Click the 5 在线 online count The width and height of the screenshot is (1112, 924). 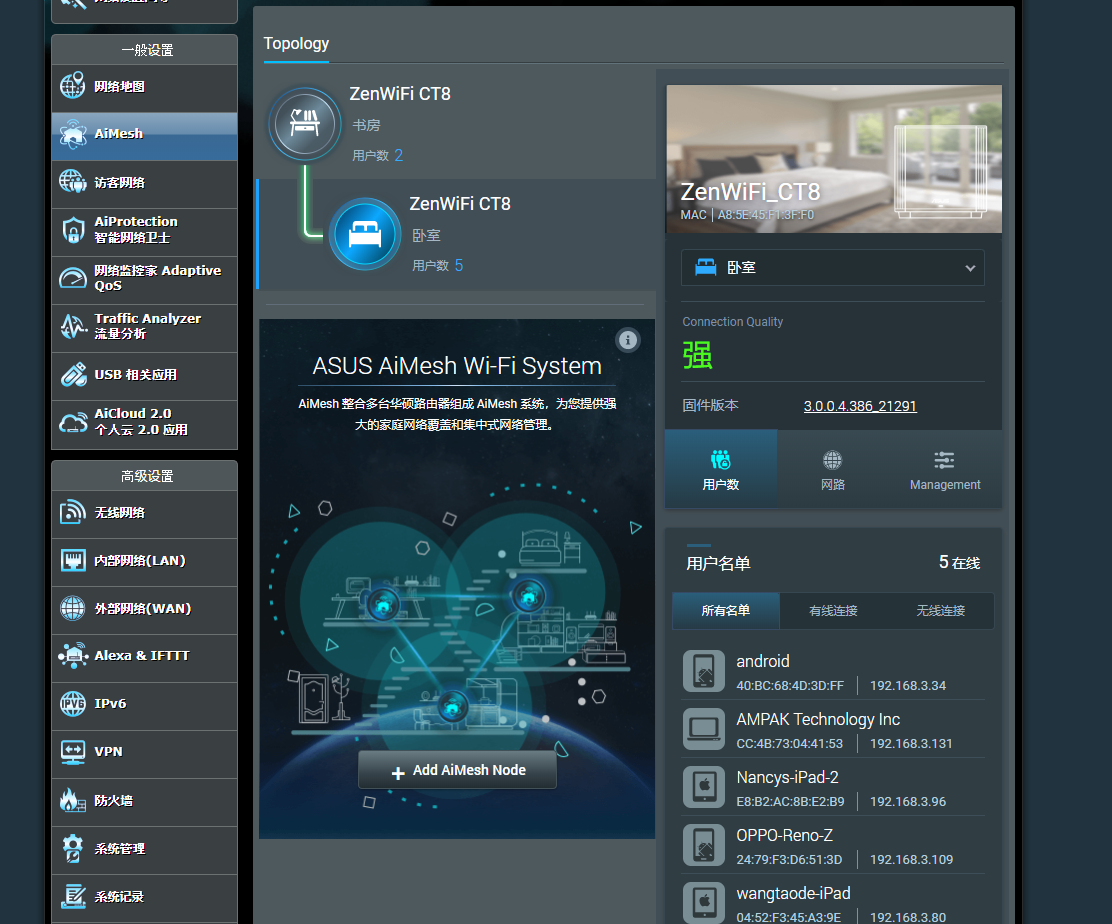tap(960, 562)
